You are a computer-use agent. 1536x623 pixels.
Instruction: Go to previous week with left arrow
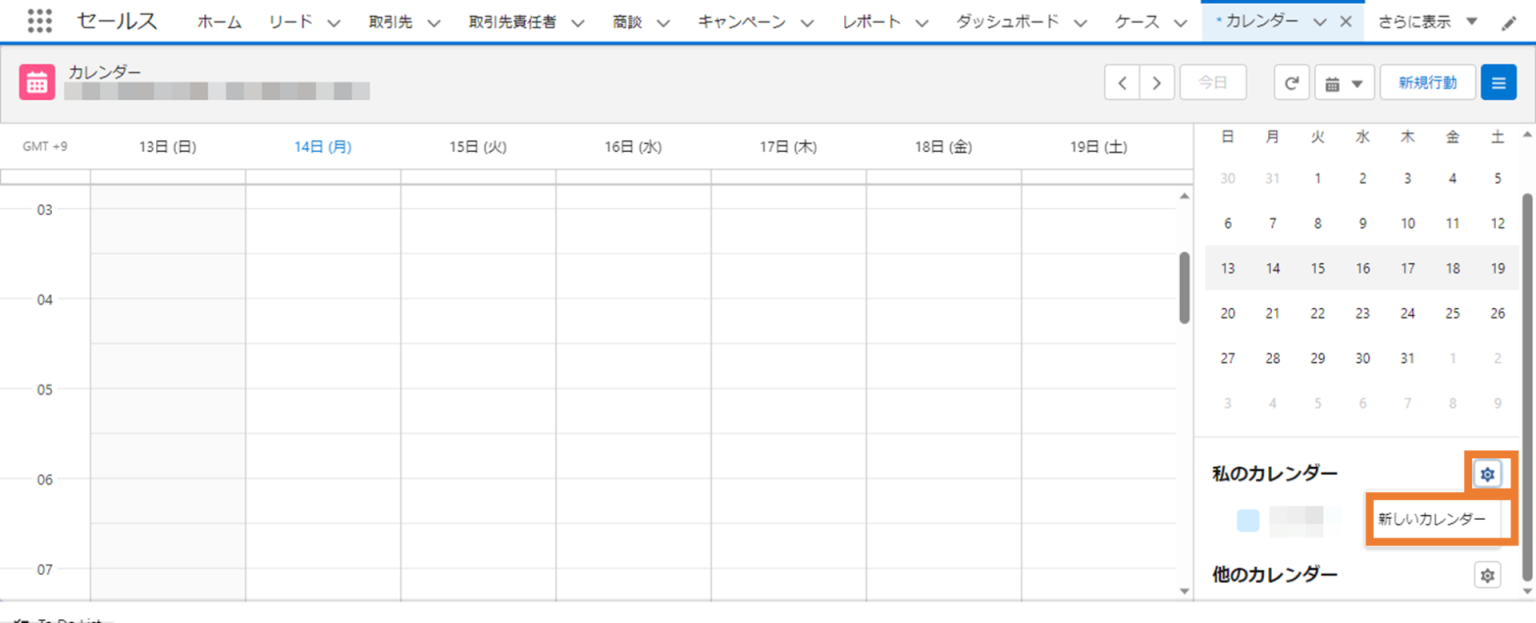[x=1122, y=83]
